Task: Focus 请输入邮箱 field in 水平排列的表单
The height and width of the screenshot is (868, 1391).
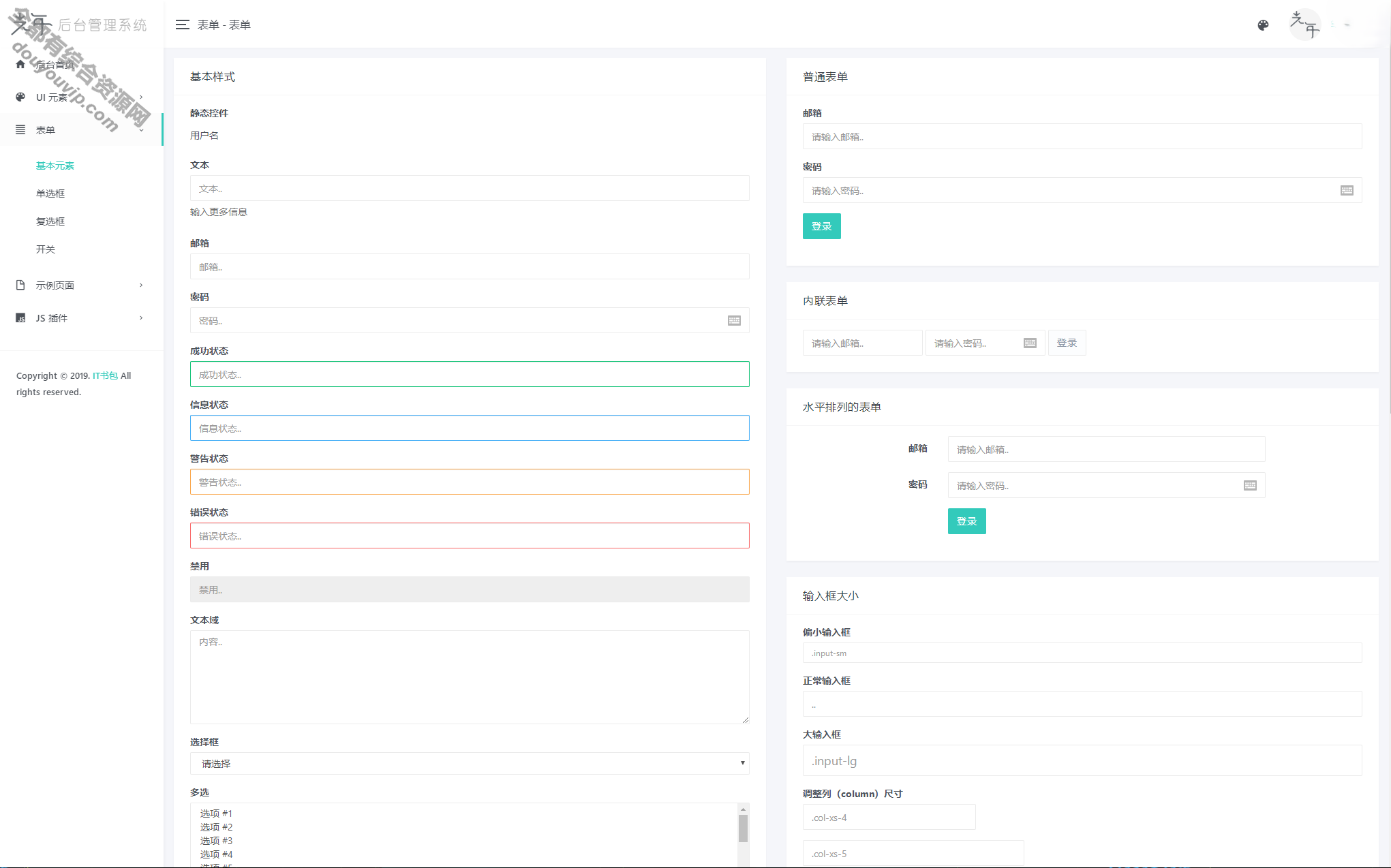Action: [1106, 449]
